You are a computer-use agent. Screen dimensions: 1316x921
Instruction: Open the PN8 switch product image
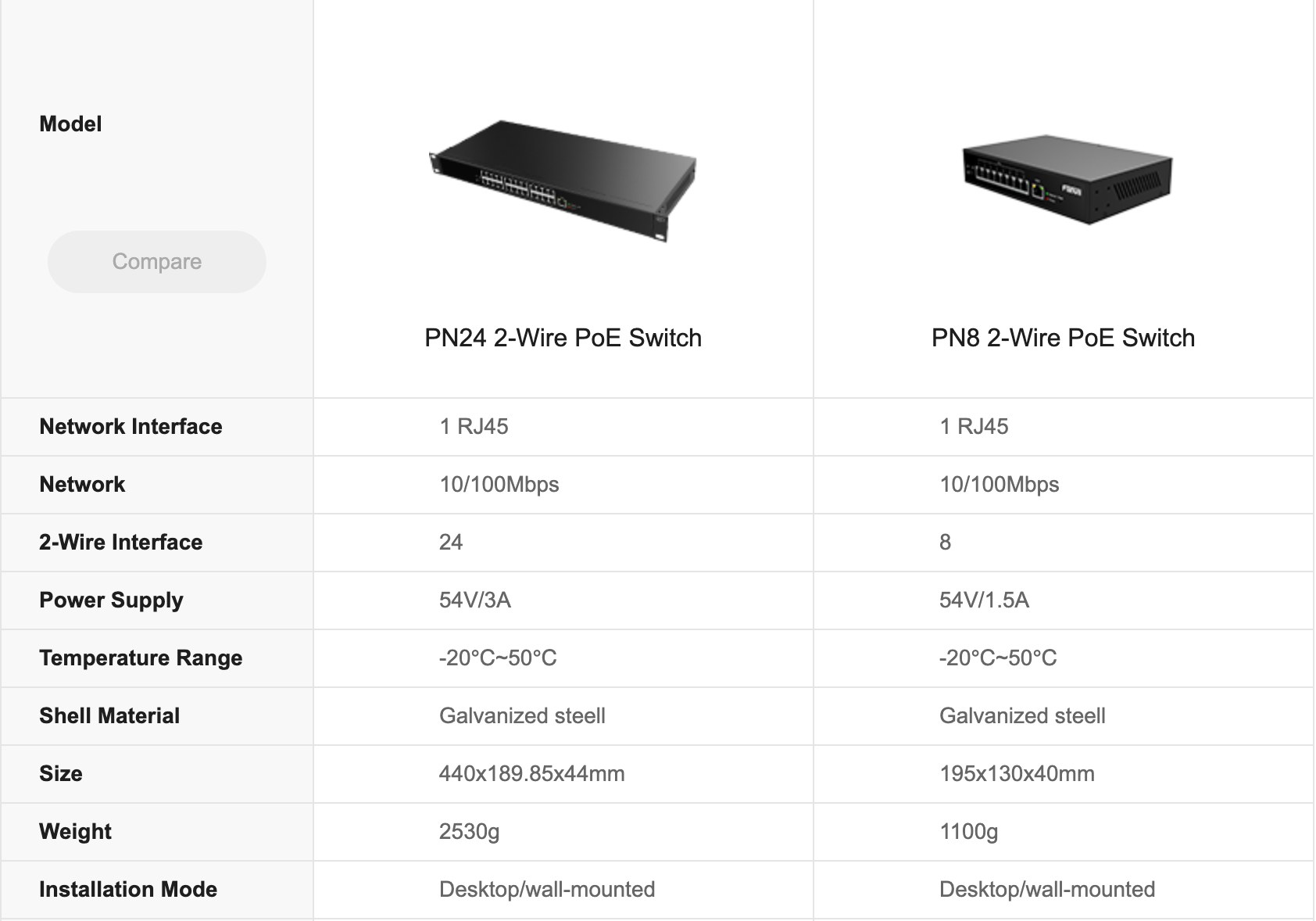click(1067, 179)
